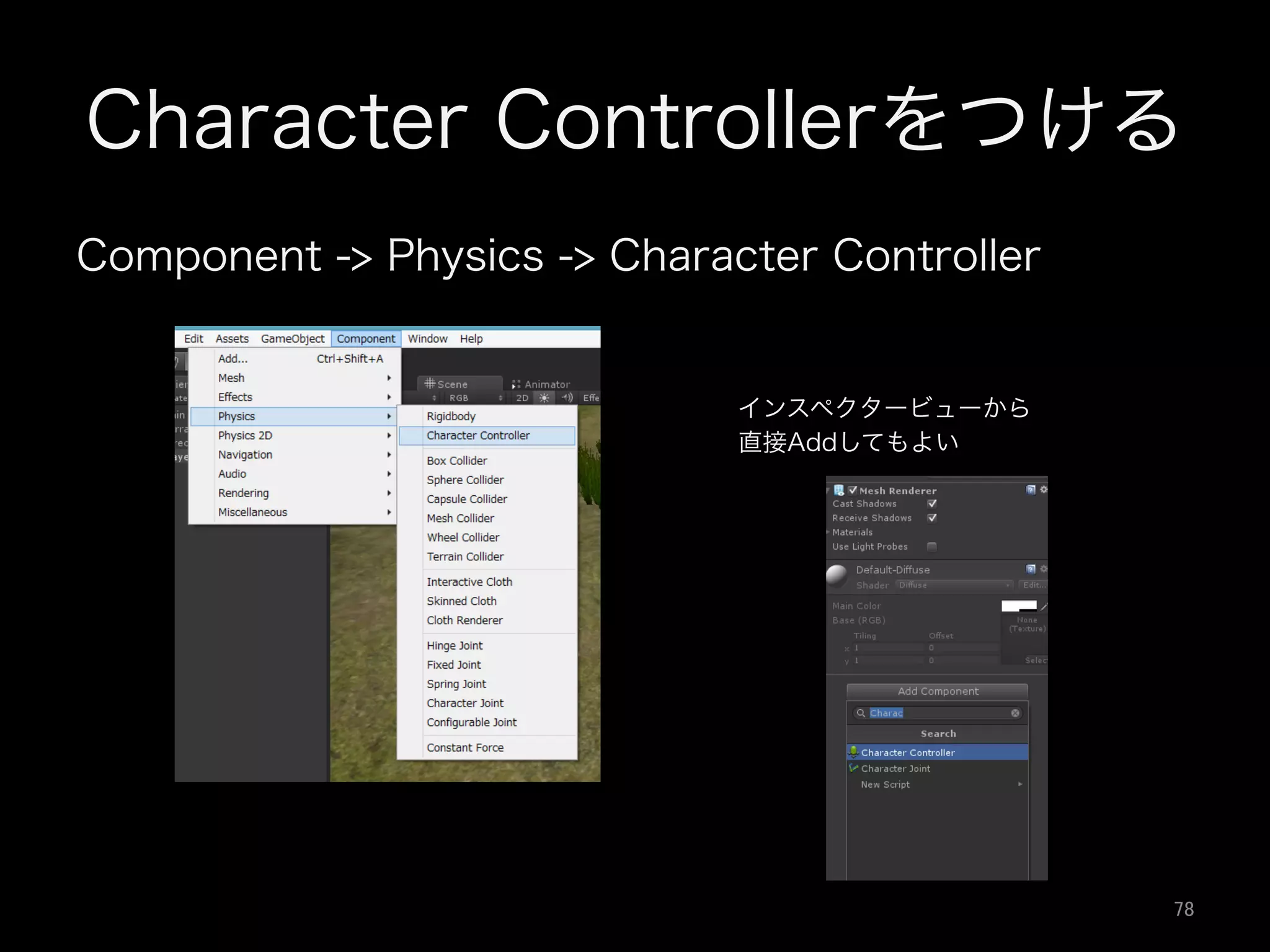Uncheck Receive Shadows
The image size is (1270, 952).
tap(932, 518)
